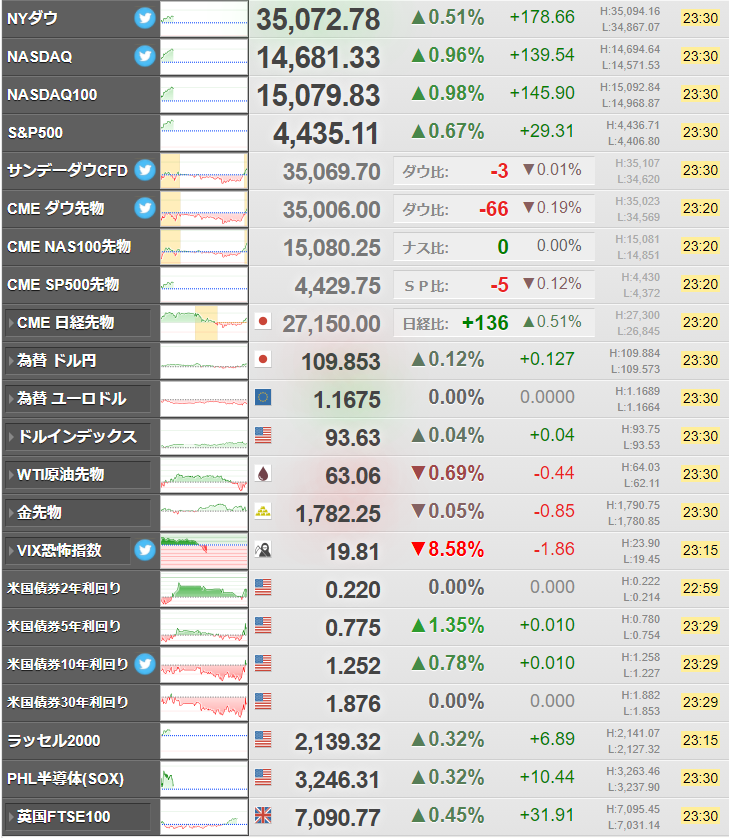Expand the 為替 ユーロドル row

(x=78, y=399)
